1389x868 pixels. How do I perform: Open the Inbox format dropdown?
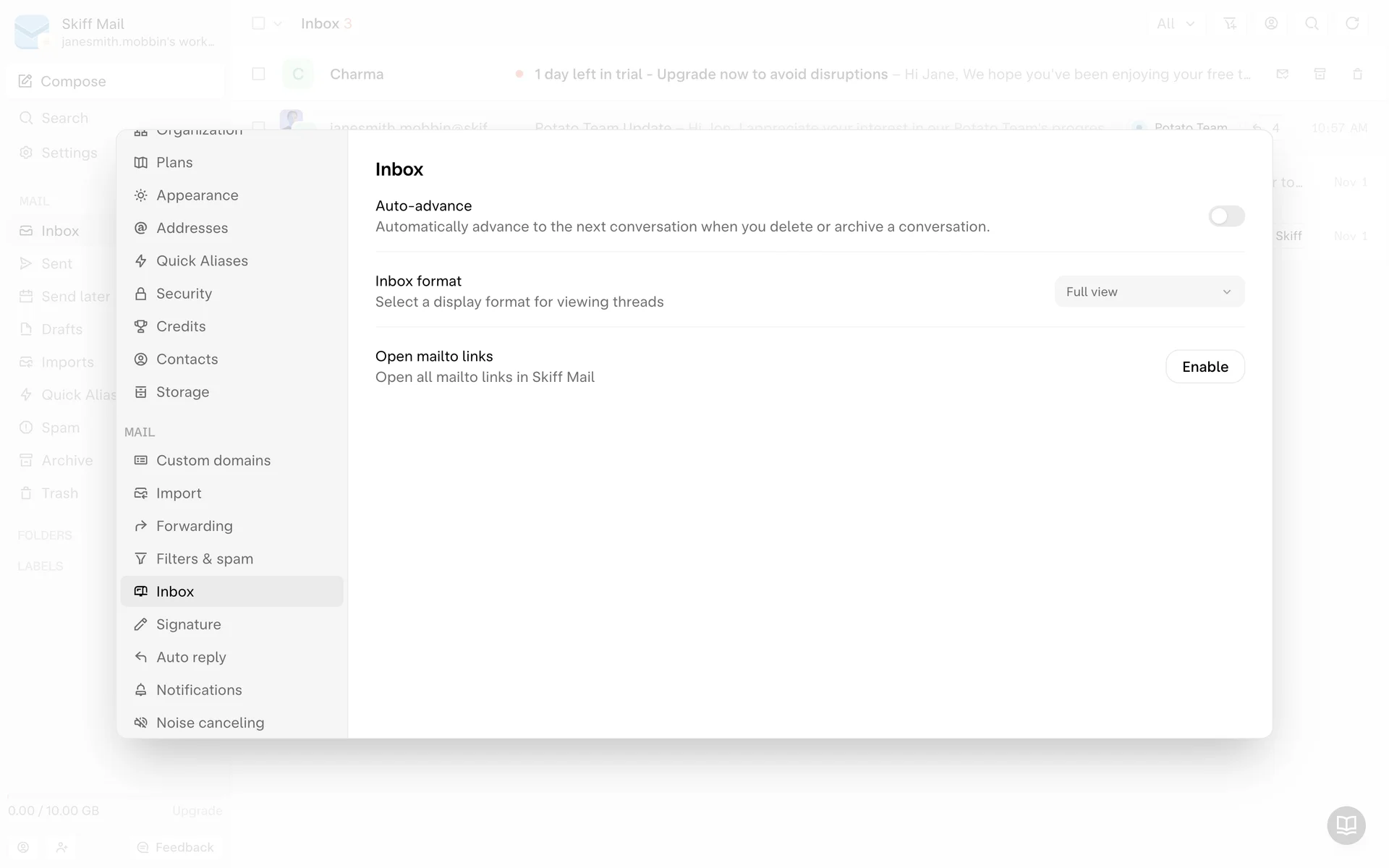click(1149, 292)
